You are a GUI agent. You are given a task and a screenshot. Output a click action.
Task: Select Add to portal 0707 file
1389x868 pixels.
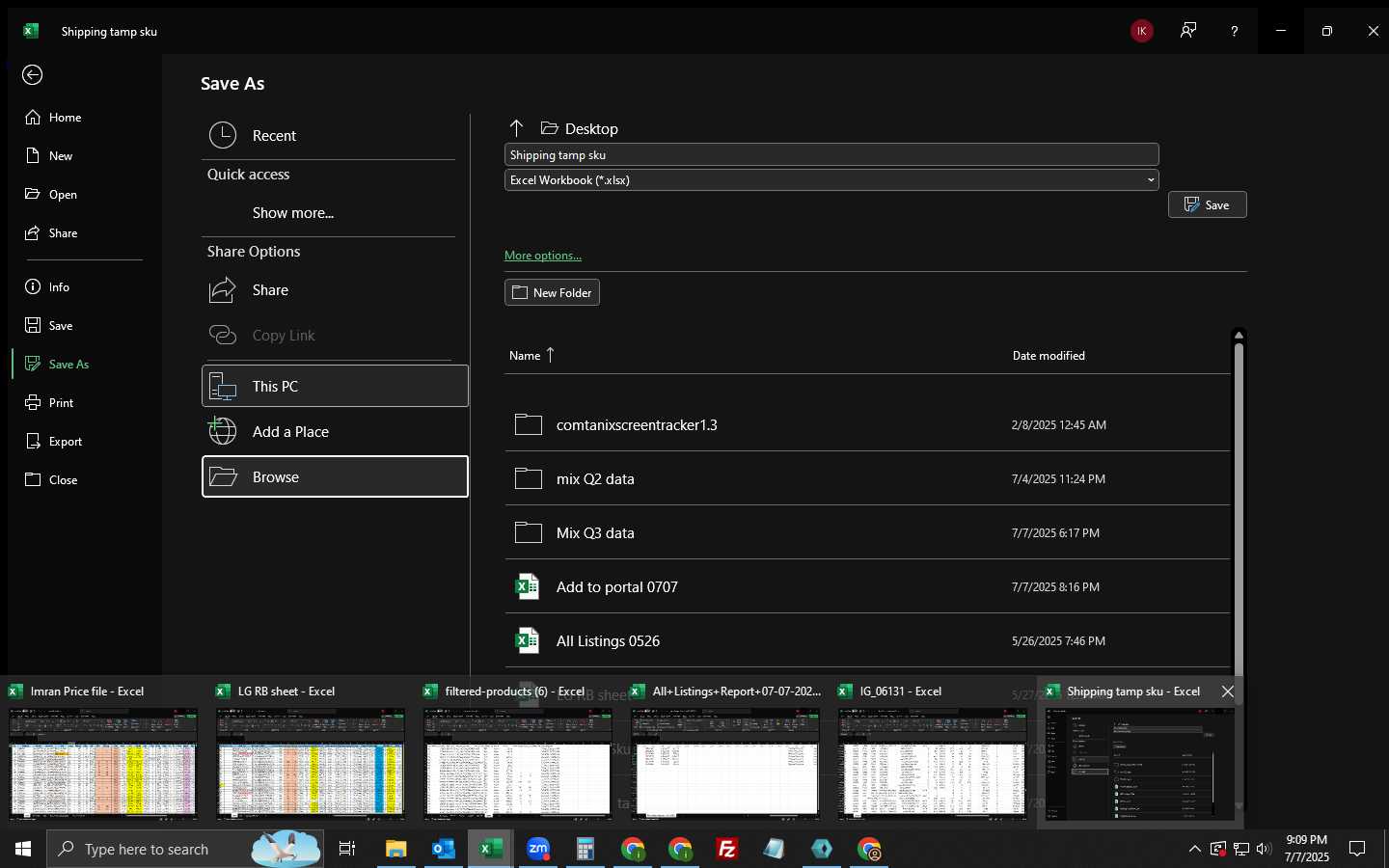point(867,586)
